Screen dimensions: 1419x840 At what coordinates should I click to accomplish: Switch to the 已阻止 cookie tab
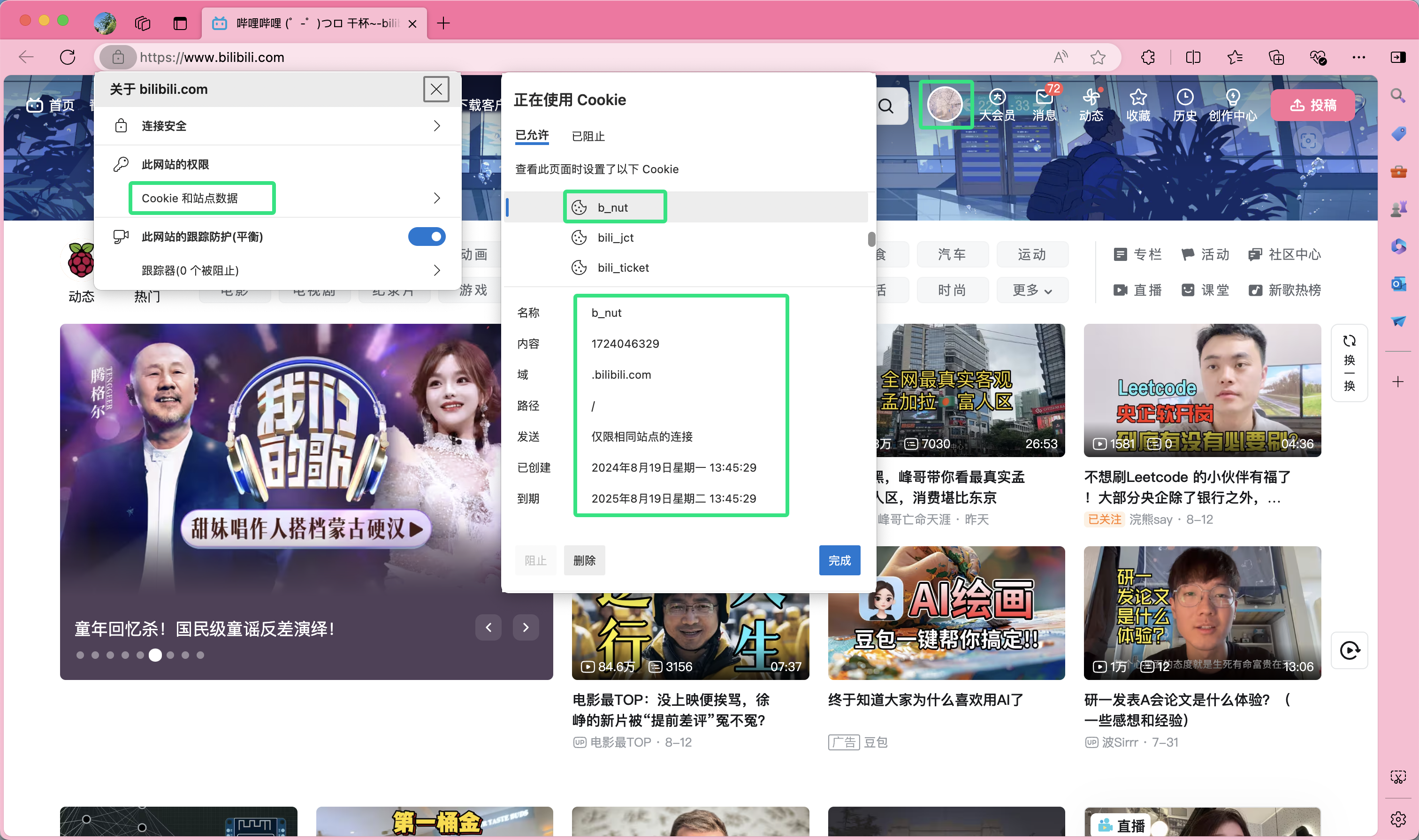click(588, 137)
